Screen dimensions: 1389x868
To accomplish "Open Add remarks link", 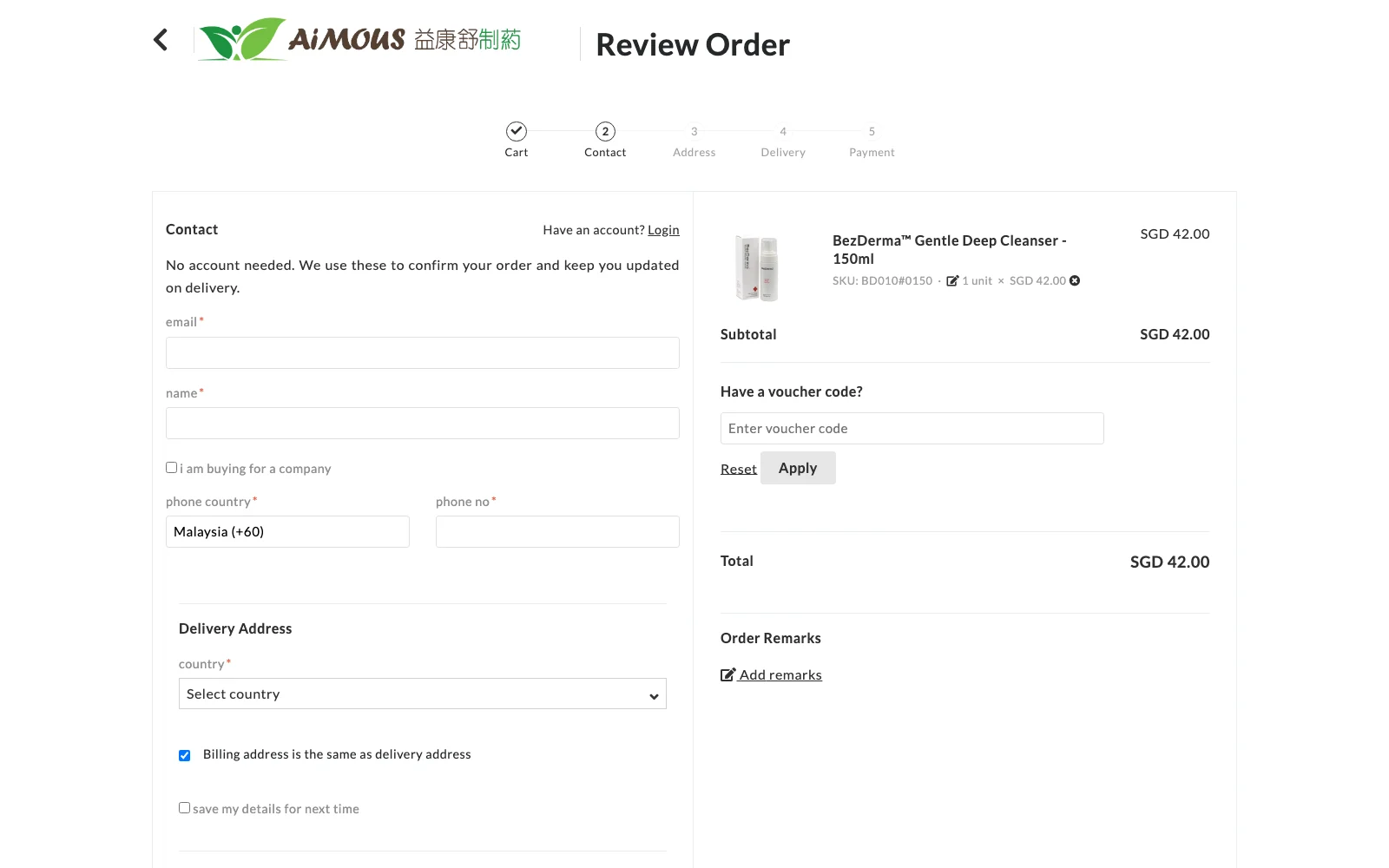I will [780, 674].
